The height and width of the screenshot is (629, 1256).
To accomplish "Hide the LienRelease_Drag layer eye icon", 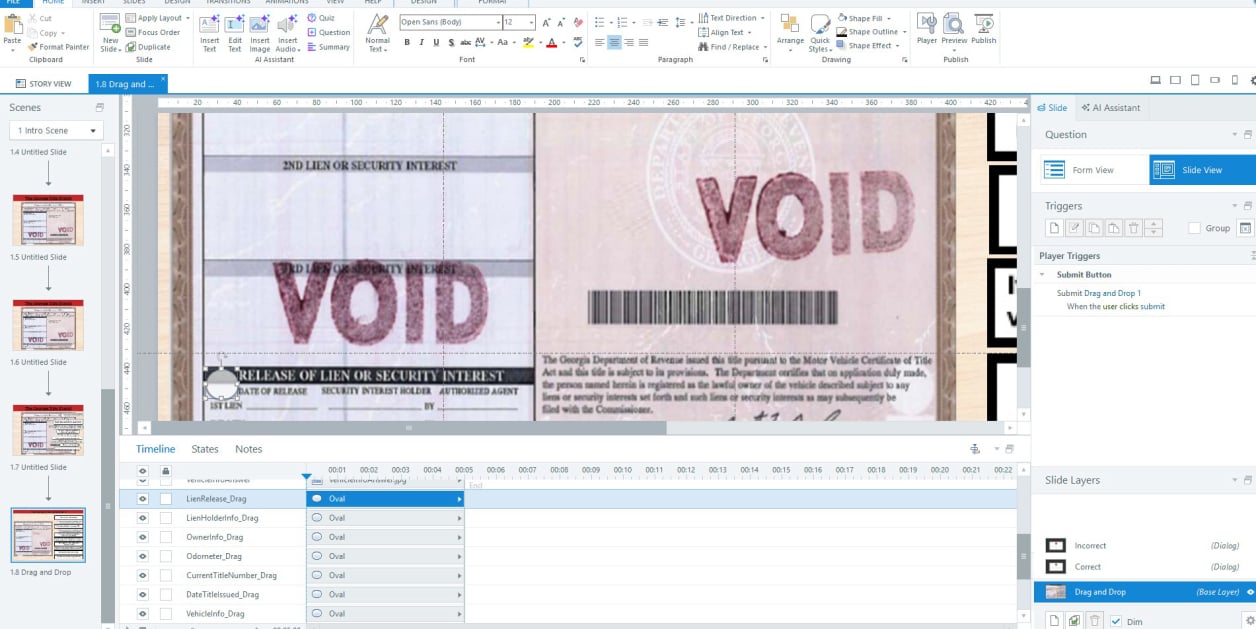I will click(142, 498).
